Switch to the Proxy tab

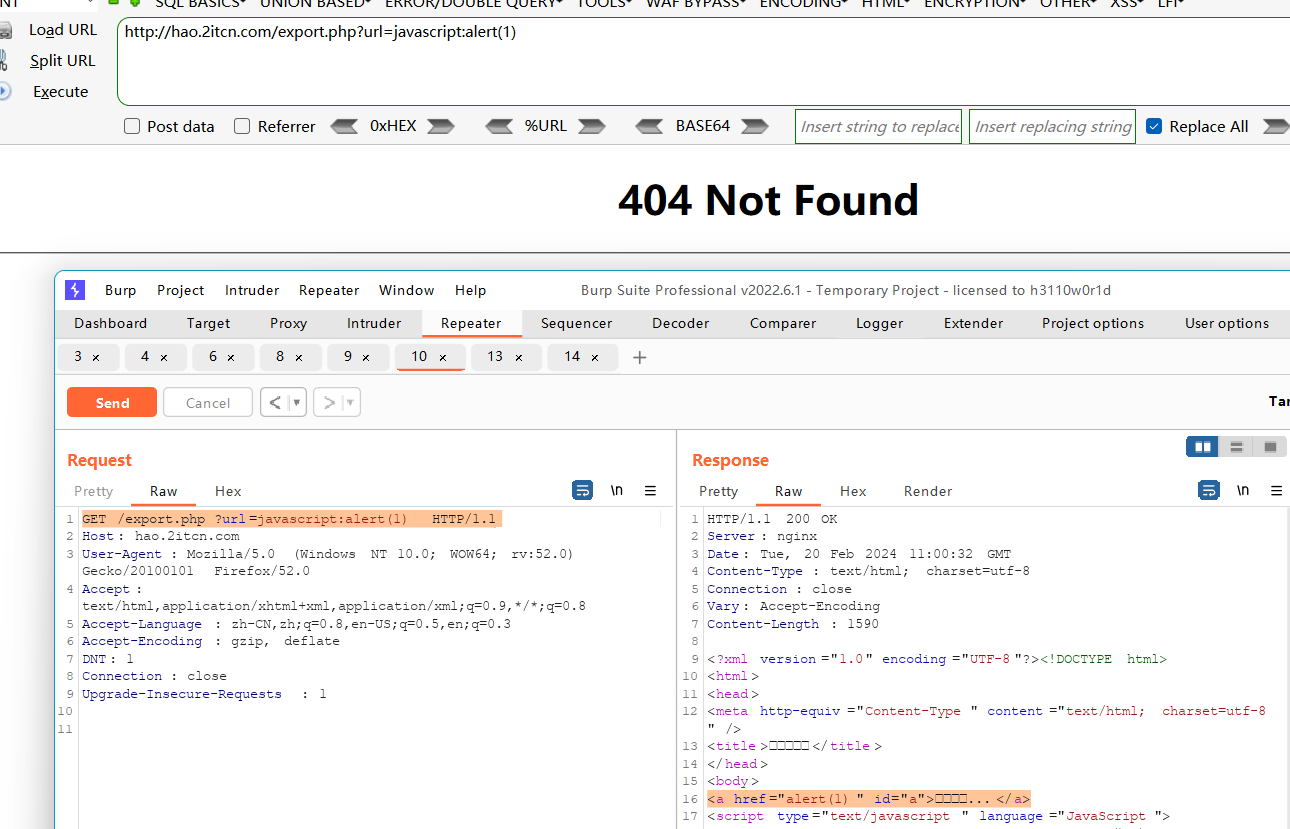pyautogui.click(x=288, y=323)
